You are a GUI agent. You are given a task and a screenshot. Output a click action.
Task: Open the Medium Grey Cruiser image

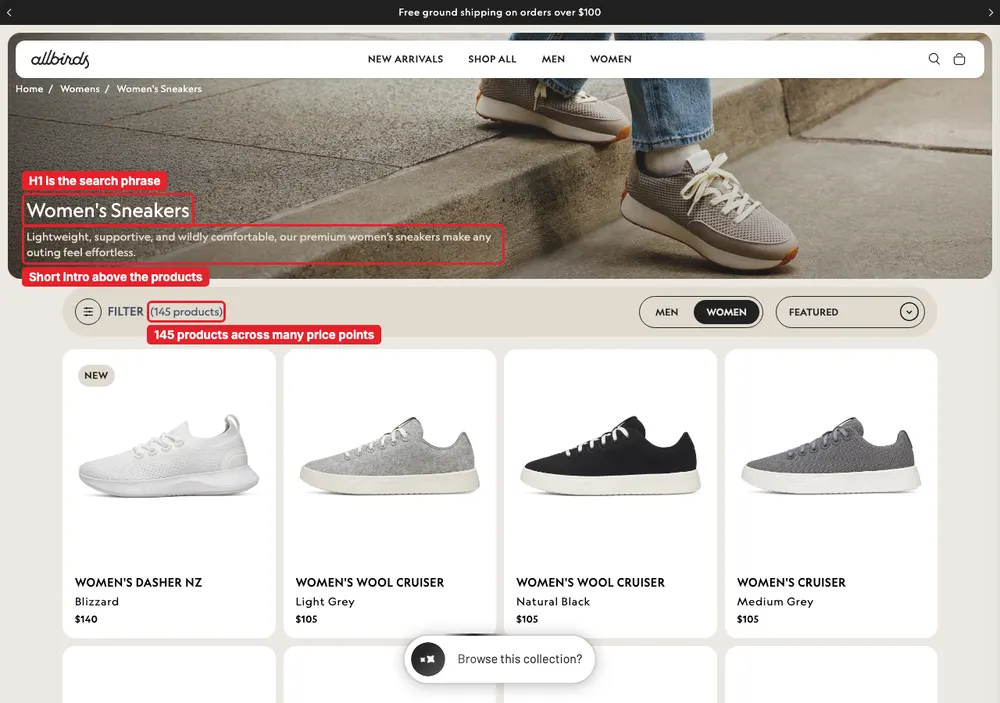(x=831, y=456)
